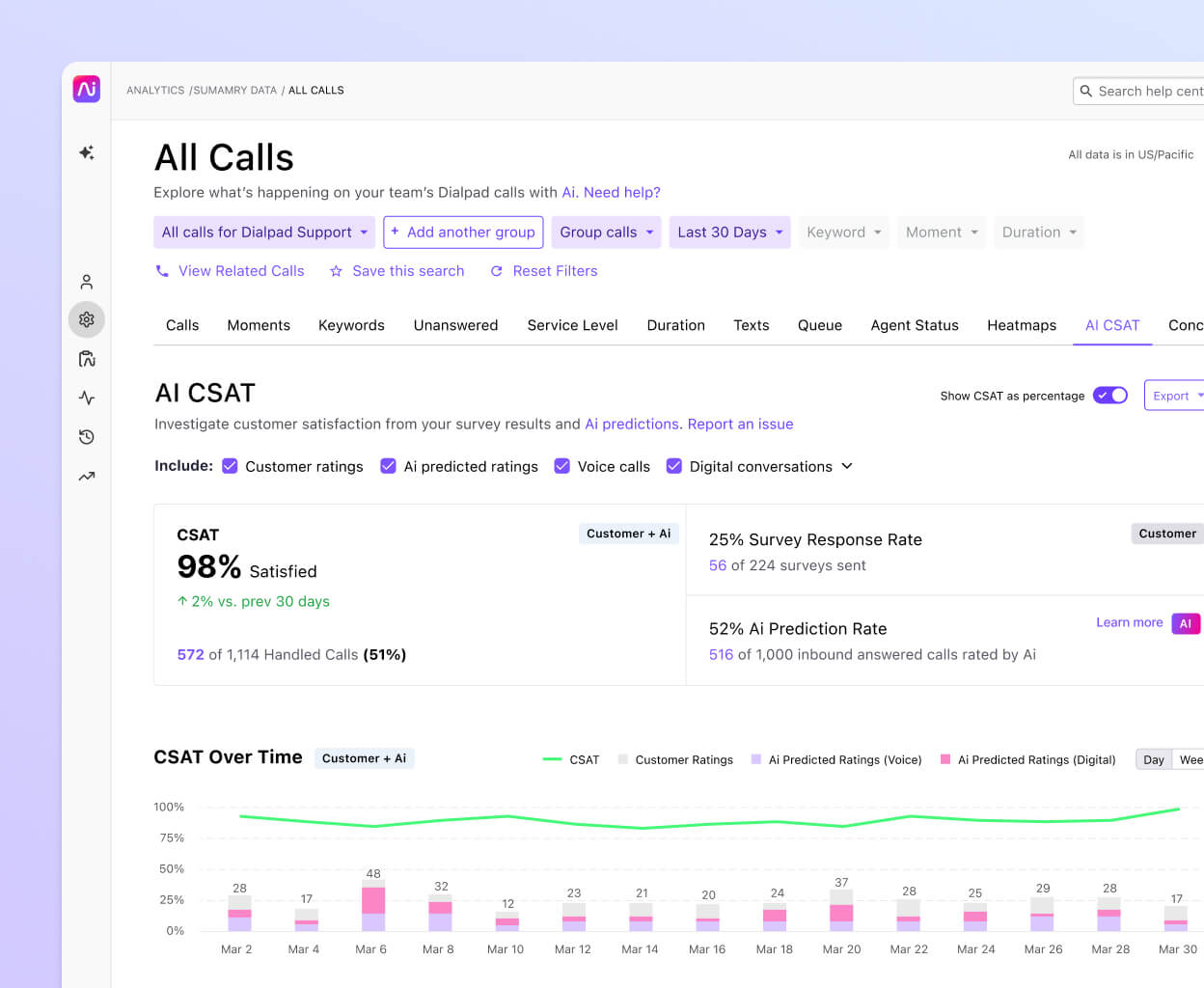Open the Last 30 Days date filter
This screenshot has height=988, width=1204.
click(729, 232)
